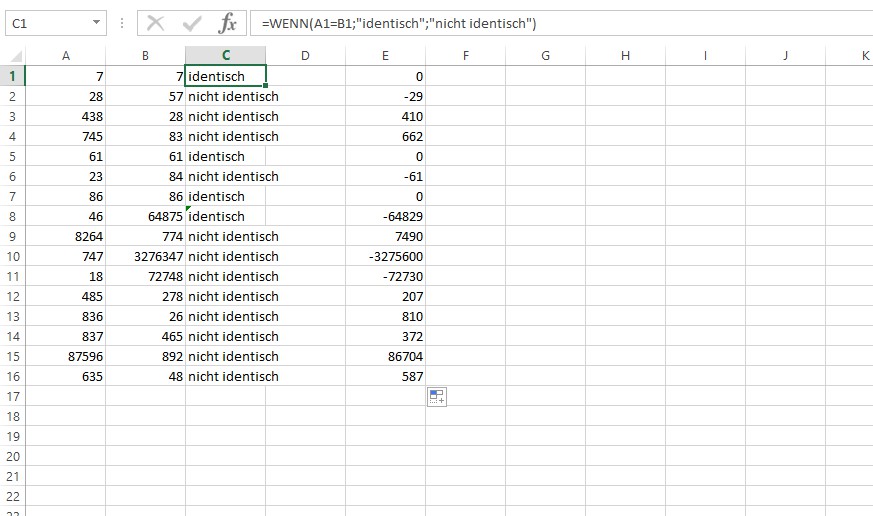Select the cell containing 7490

(386, 236)
